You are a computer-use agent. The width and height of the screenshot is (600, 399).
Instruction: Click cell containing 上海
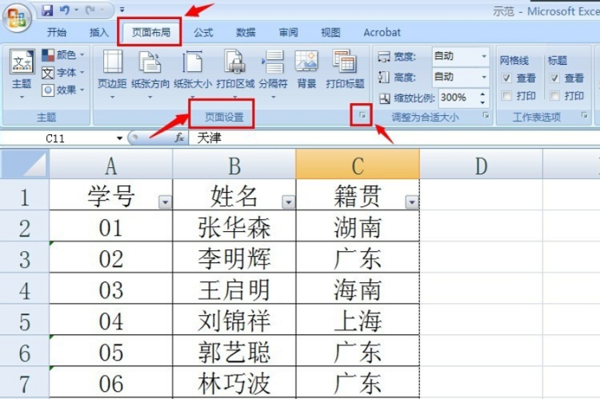357,320
